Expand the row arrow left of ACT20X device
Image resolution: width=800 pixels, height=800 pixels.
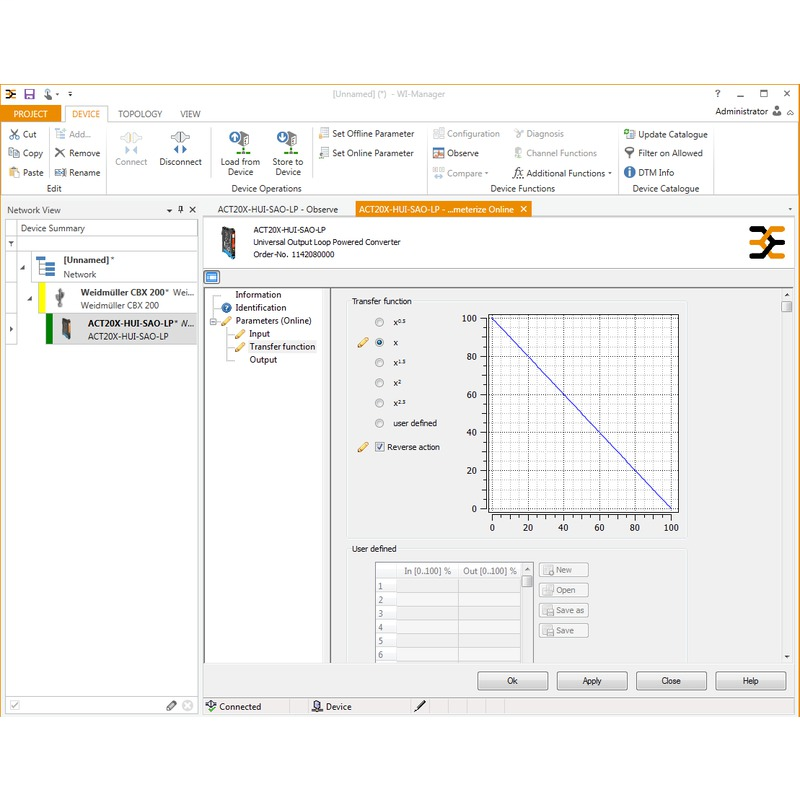(x=11, y=329)
